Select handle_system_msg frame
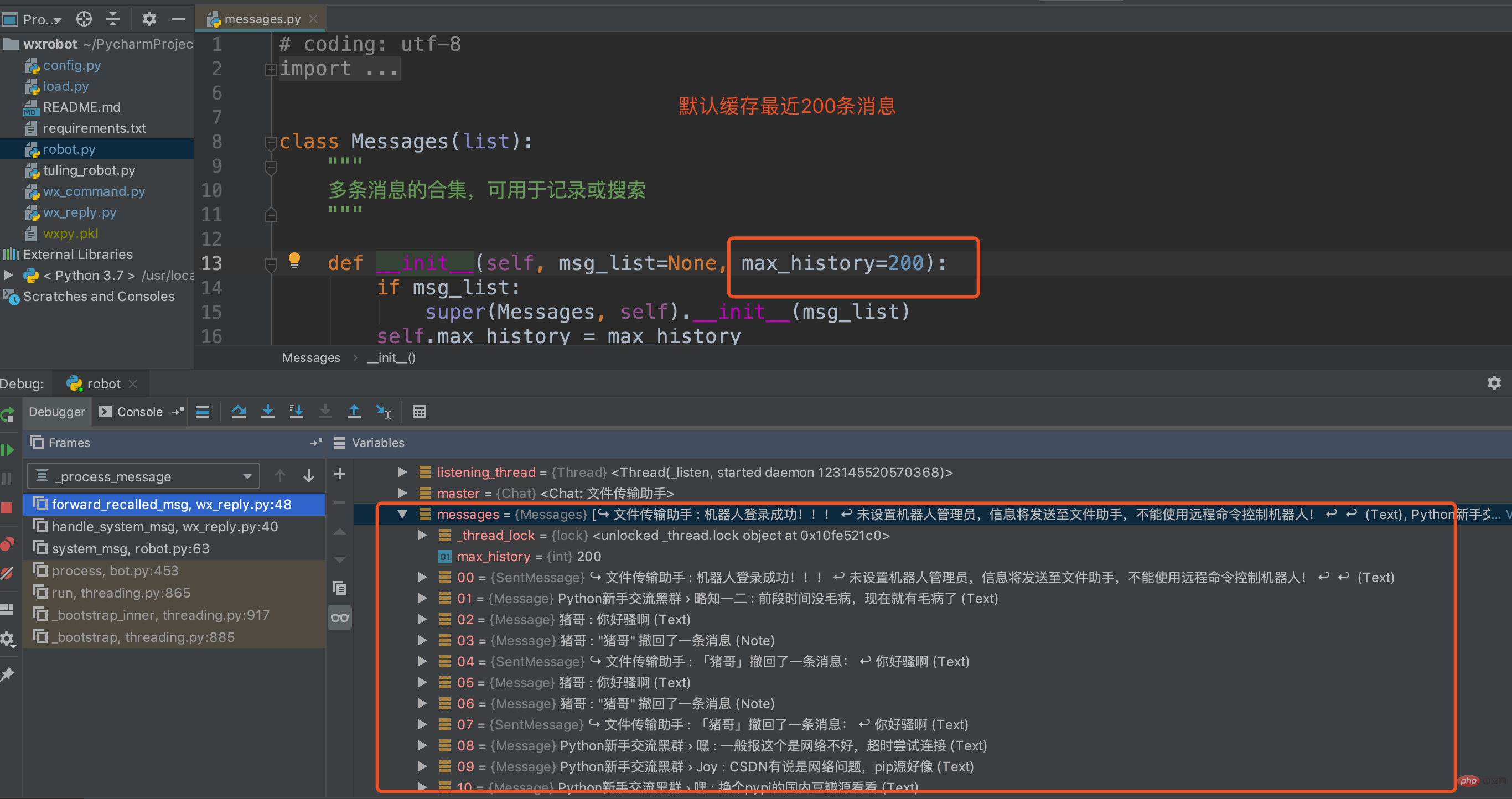Image resolution: width=1512 pixels, height=799 pixels. tap(174, 526)
